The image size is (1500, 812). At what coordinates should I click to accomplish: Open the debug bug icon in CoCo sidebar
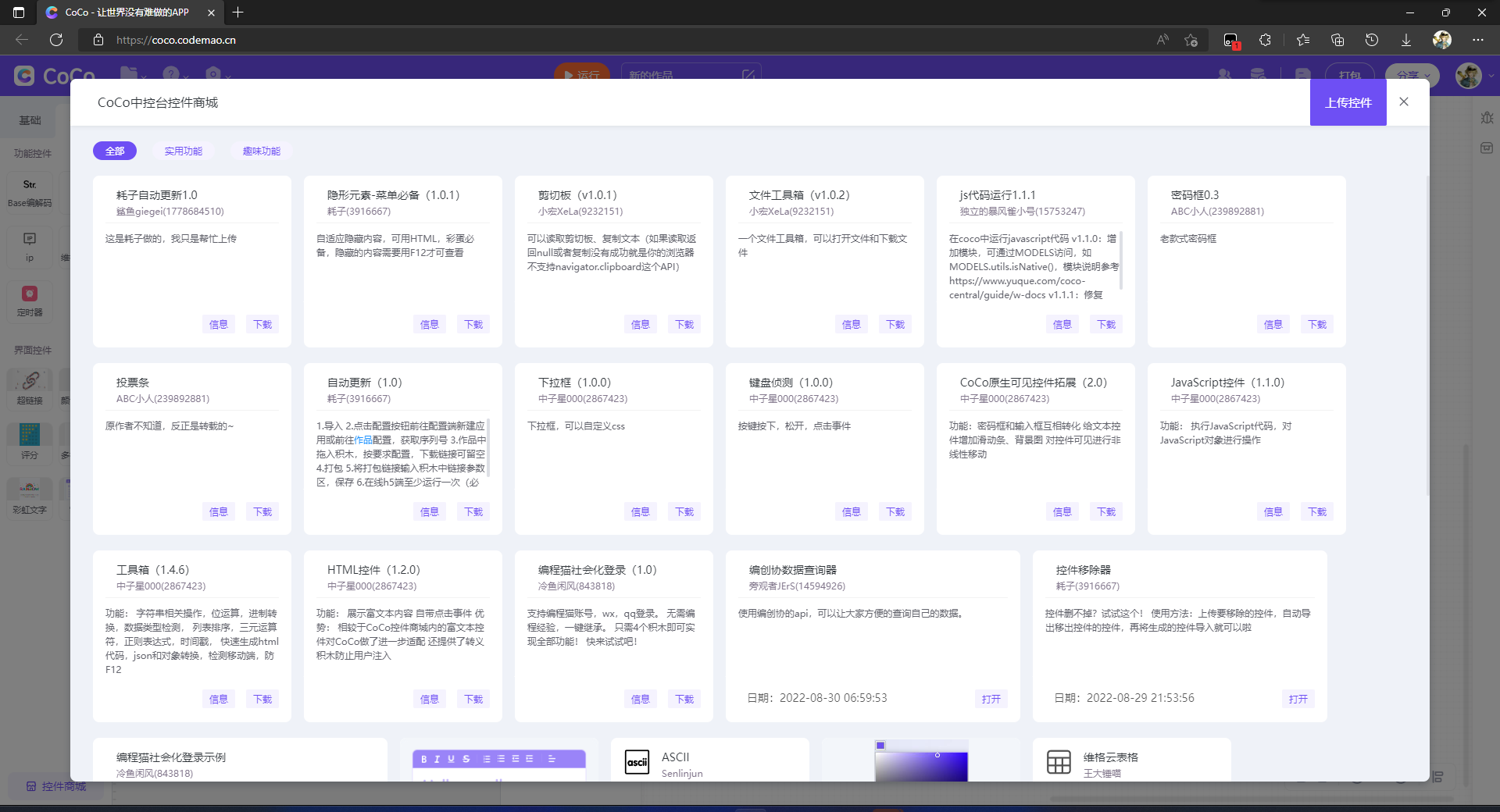click(x=1487, y=118)
